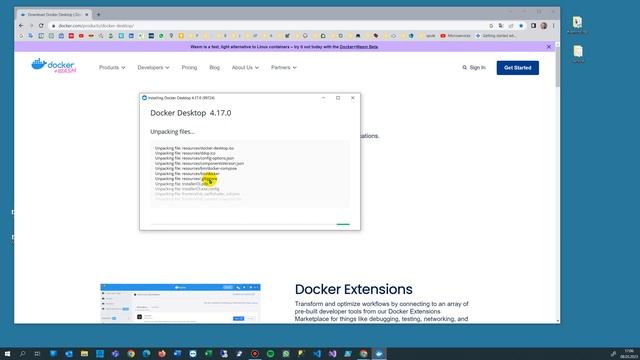
Task: Open File Explorer from the taskbar
Action: (84, 354)
